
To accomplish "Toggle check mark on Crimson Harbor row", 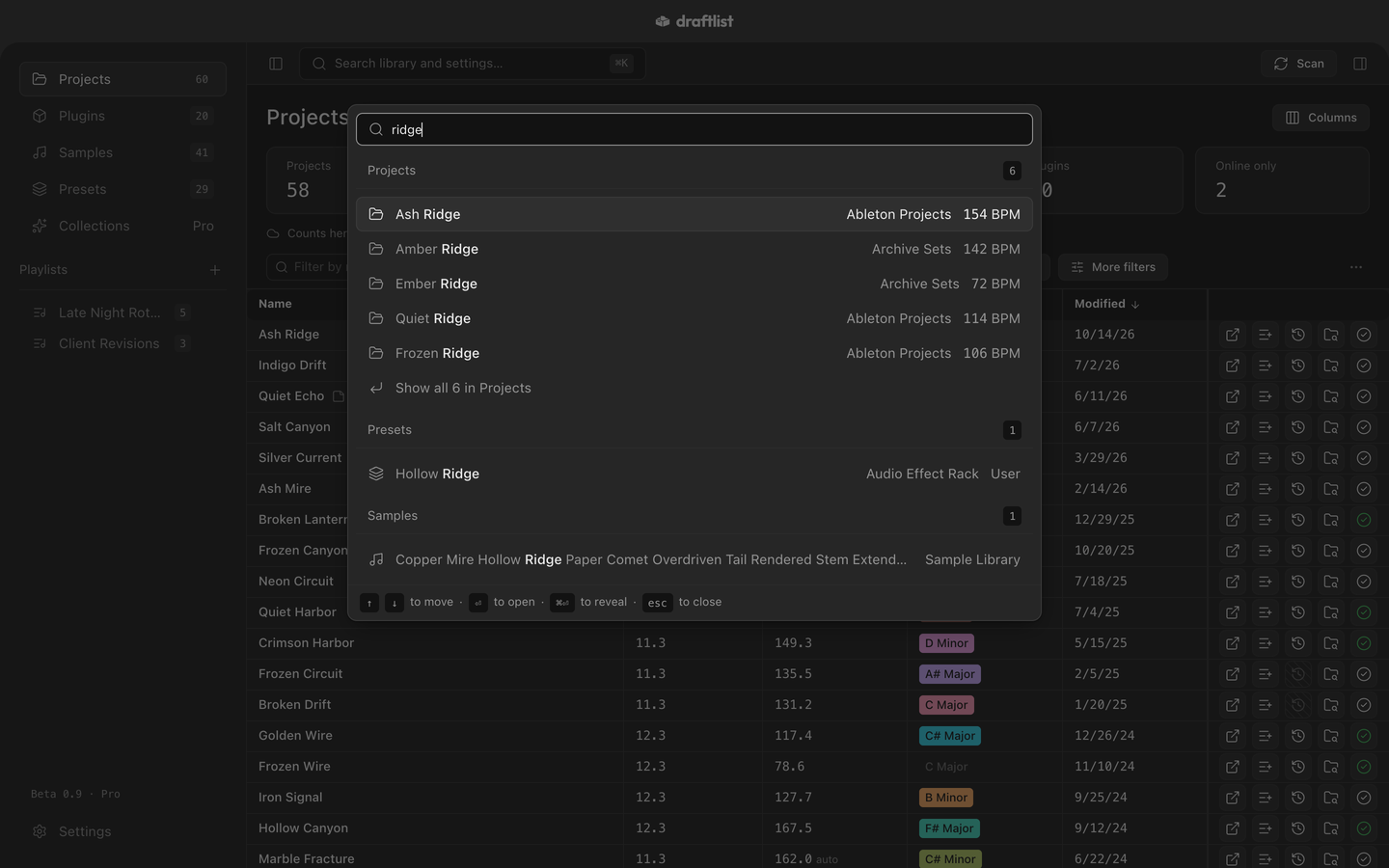I will coord(1364,643).
